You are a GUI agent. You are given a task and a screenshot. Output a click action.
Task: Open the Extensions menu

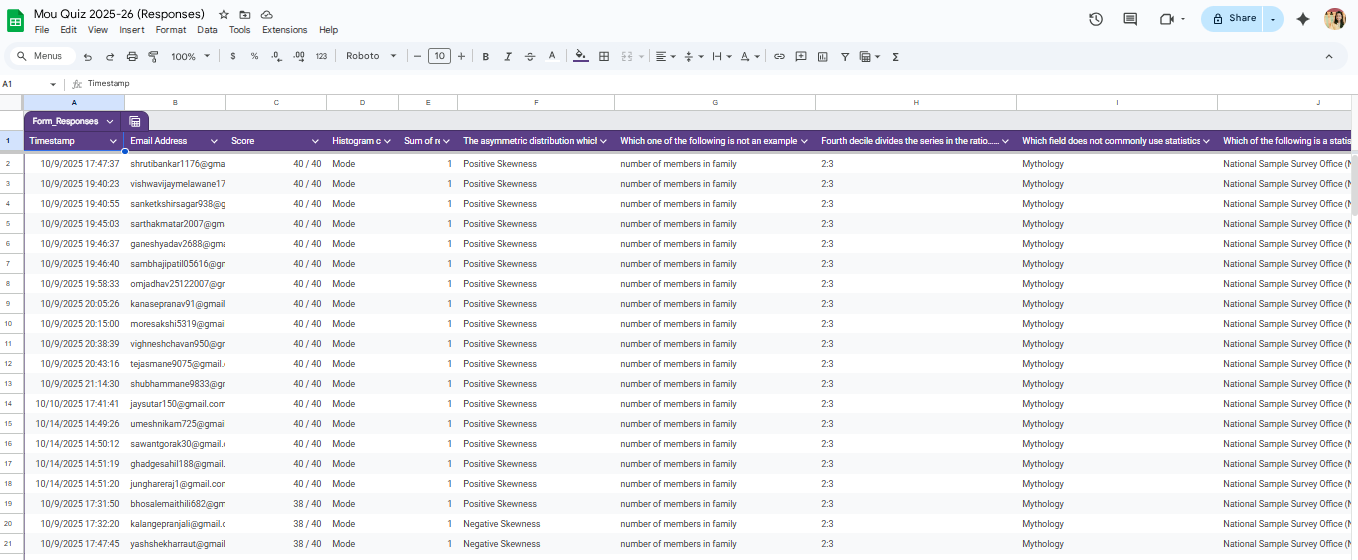pos(284,30)
